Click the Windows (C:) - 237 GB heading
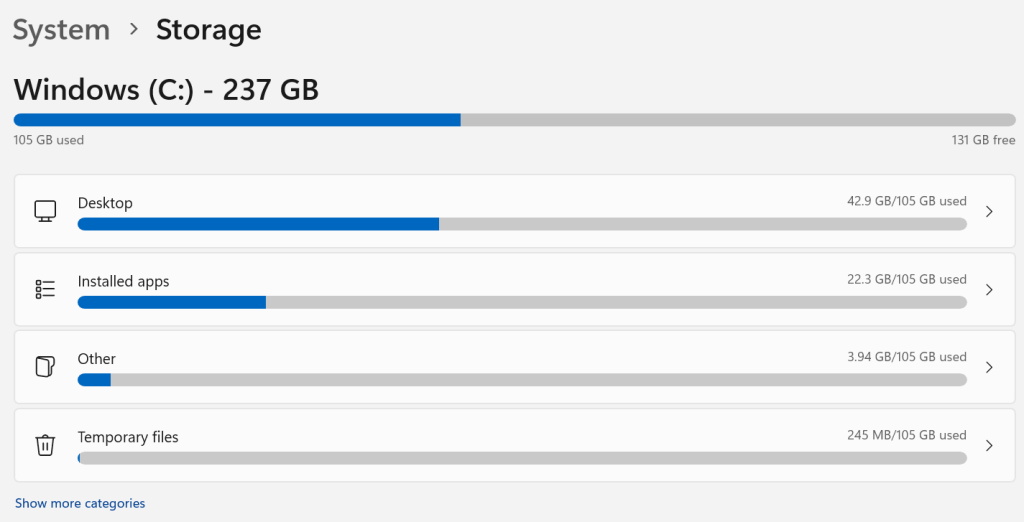1024x522 pixels. 166,90
